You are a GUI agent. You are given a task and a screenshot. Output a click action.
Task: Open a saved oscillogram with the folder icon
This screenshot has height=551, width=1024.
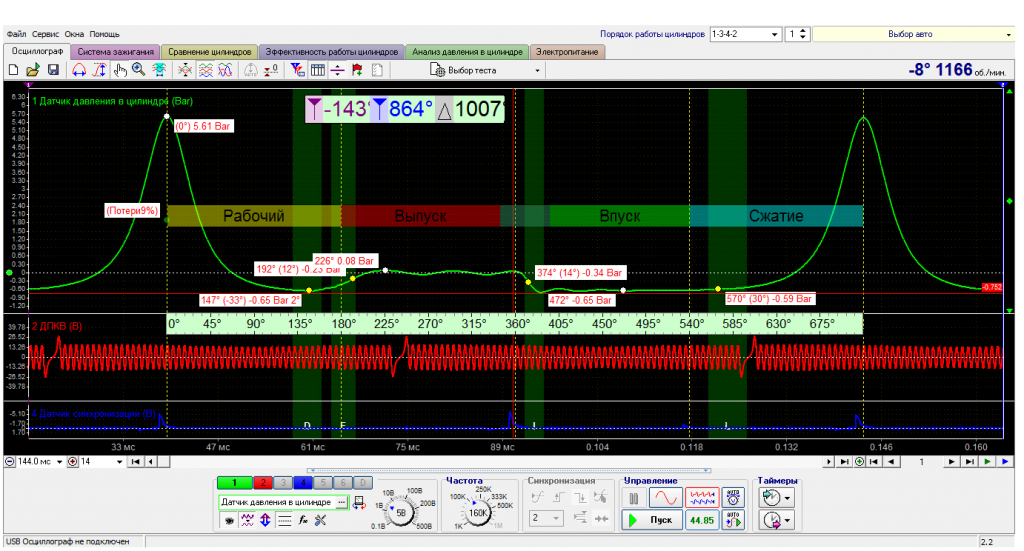pyautogui.click(x=33, y=70)
